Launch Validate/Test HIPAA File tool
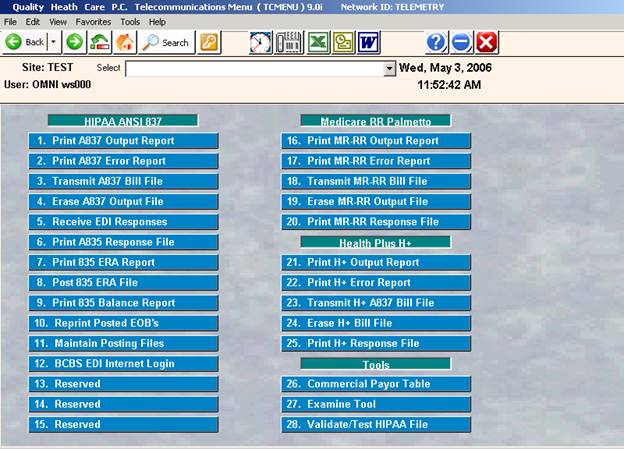Viewport: 624px width, 449px height. [375, 424]
